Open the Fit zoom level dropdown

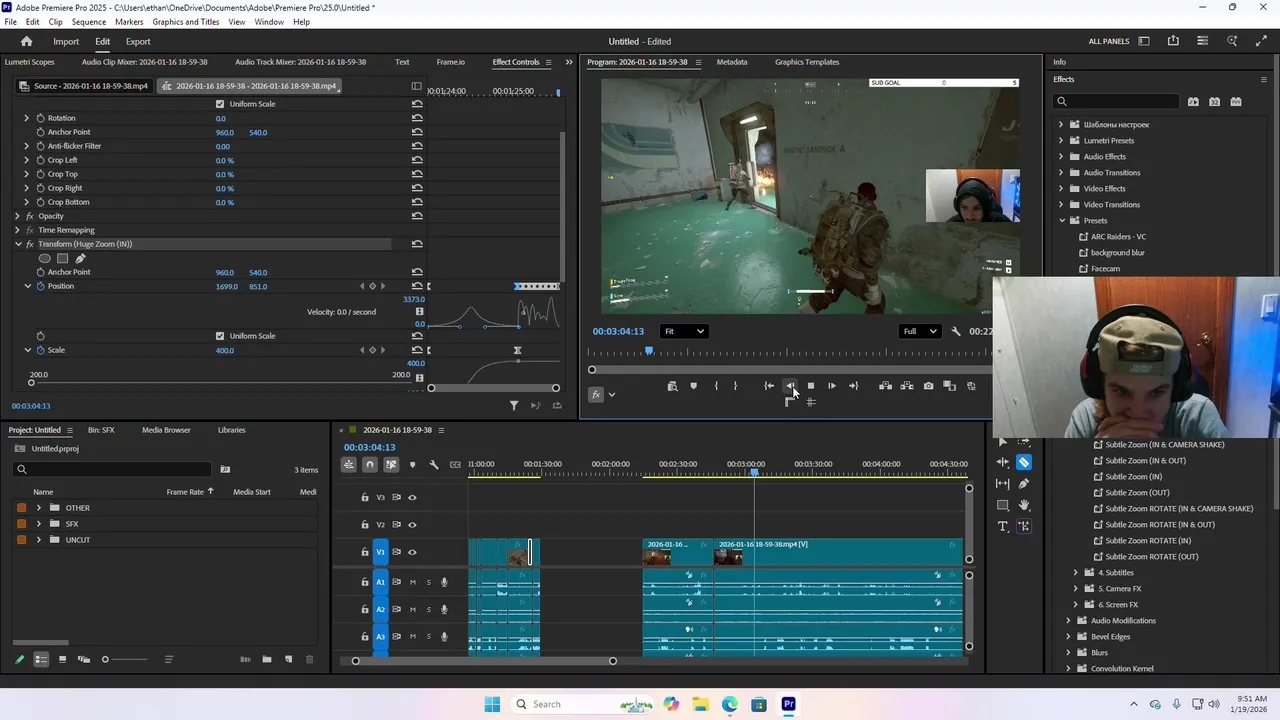685,331
